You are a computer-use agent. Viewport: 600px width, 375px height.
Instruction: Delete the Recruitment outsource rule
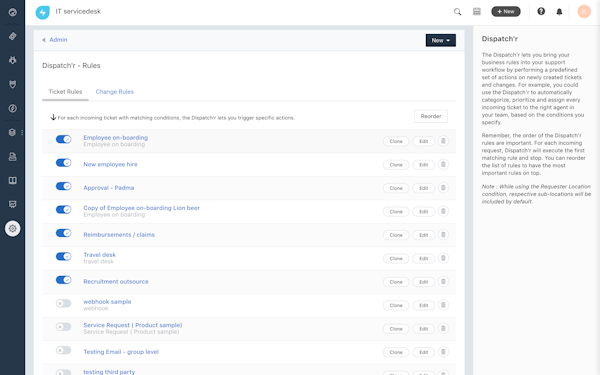click(x=443, y=282)
